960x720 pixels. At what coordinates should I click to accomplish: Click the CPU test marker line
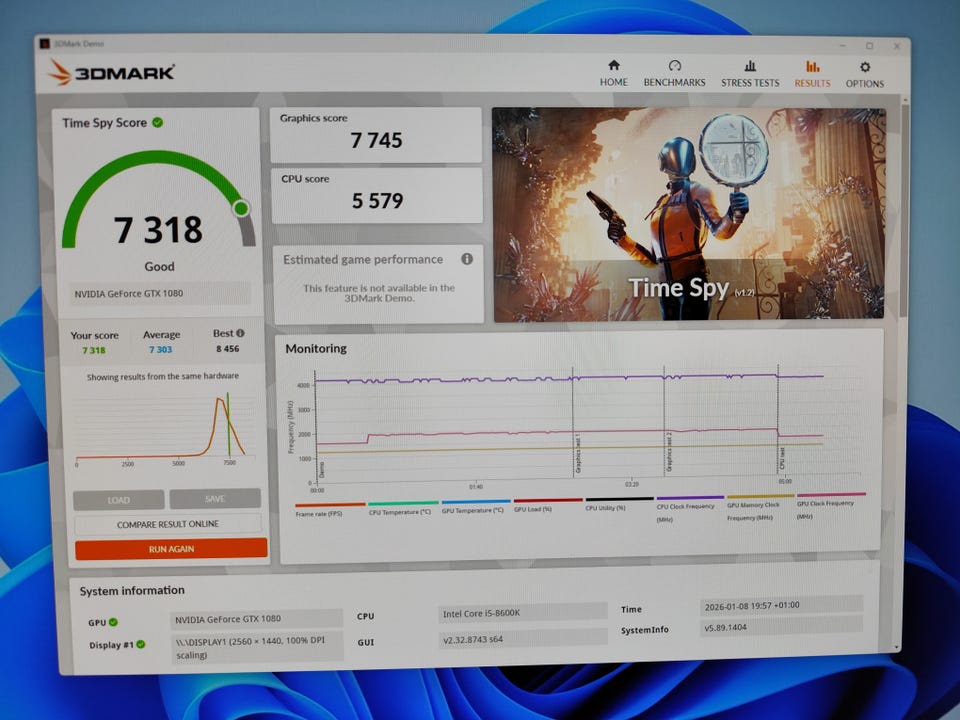click(x=778, y=418)
